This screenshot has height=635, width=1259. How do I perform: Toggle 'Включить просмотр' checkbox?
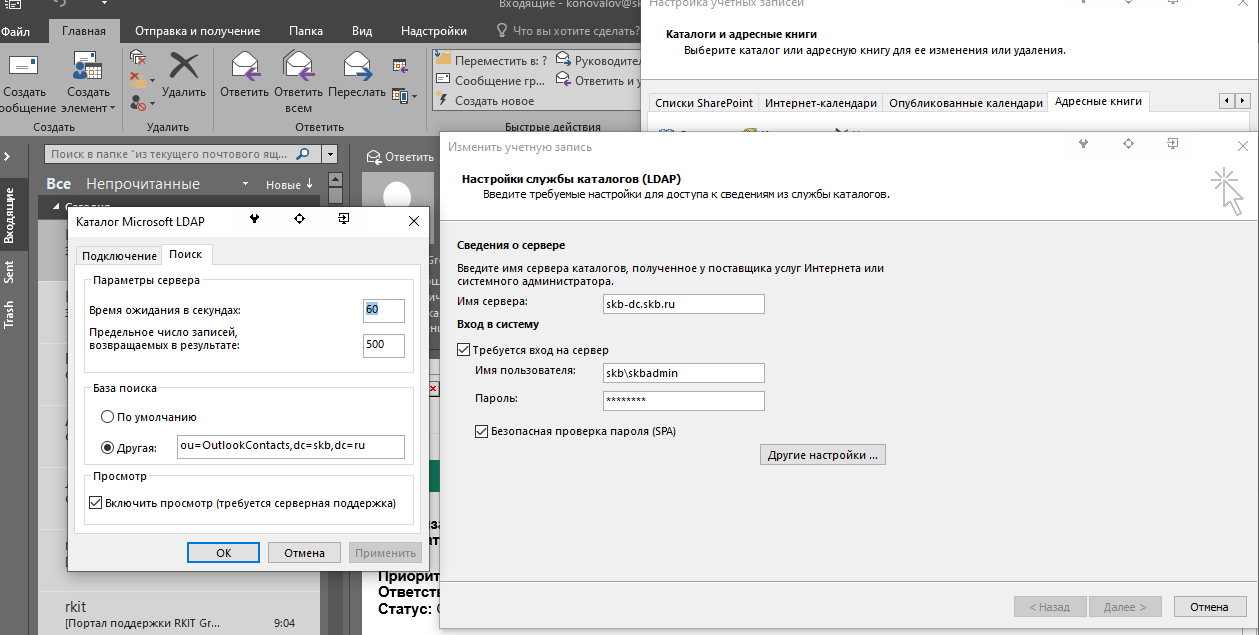point(96,503)
